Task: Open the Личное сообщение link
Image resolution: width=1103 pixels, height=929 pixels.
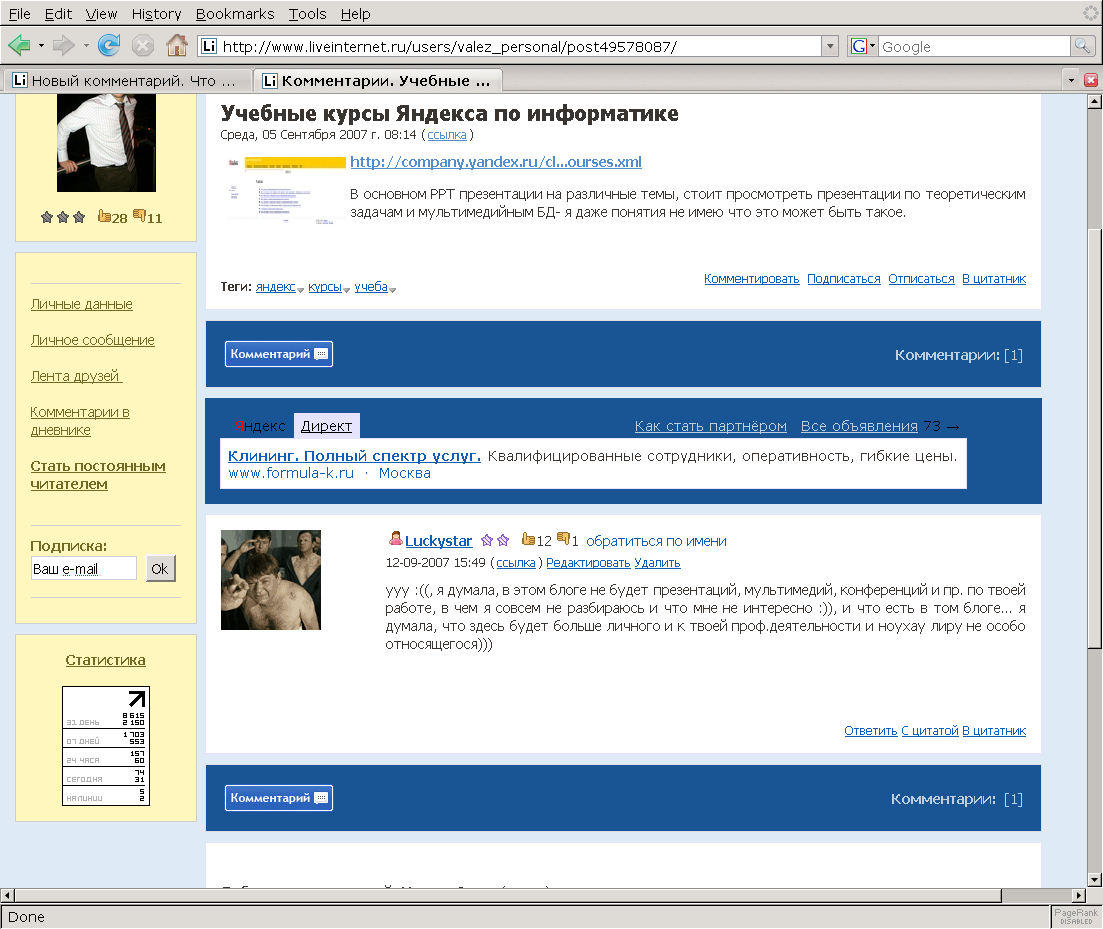Action: coord(92,340)
